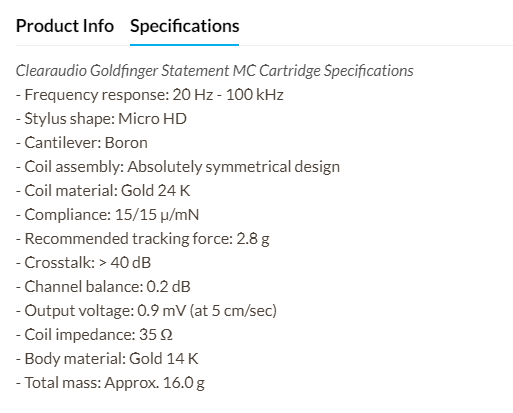Screen dimensions: 513x413
Task: Click the Recommended tracking force line
Action: click(x=143, y=239)
